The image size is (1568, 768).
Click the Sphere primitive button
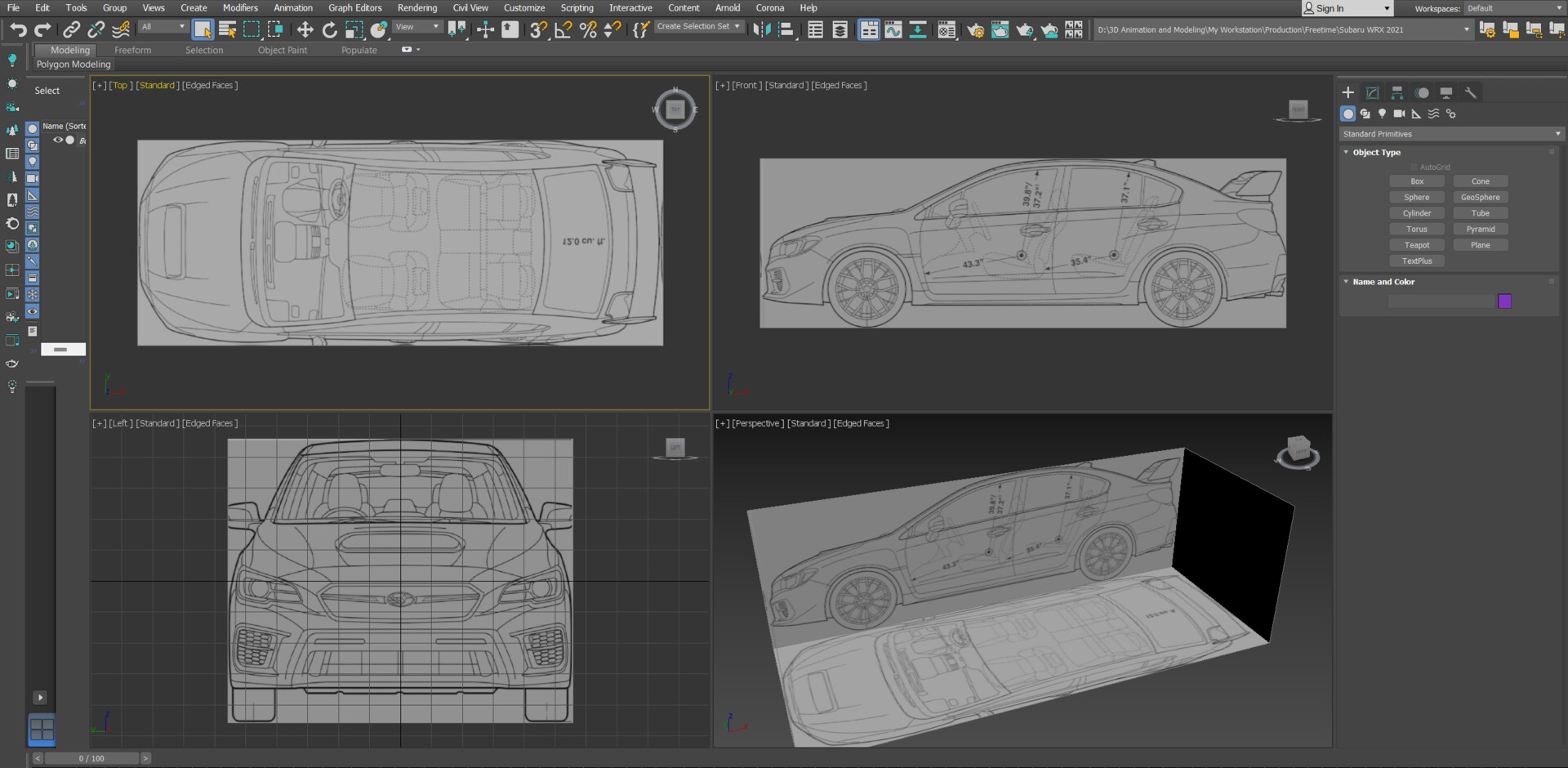1417,197
